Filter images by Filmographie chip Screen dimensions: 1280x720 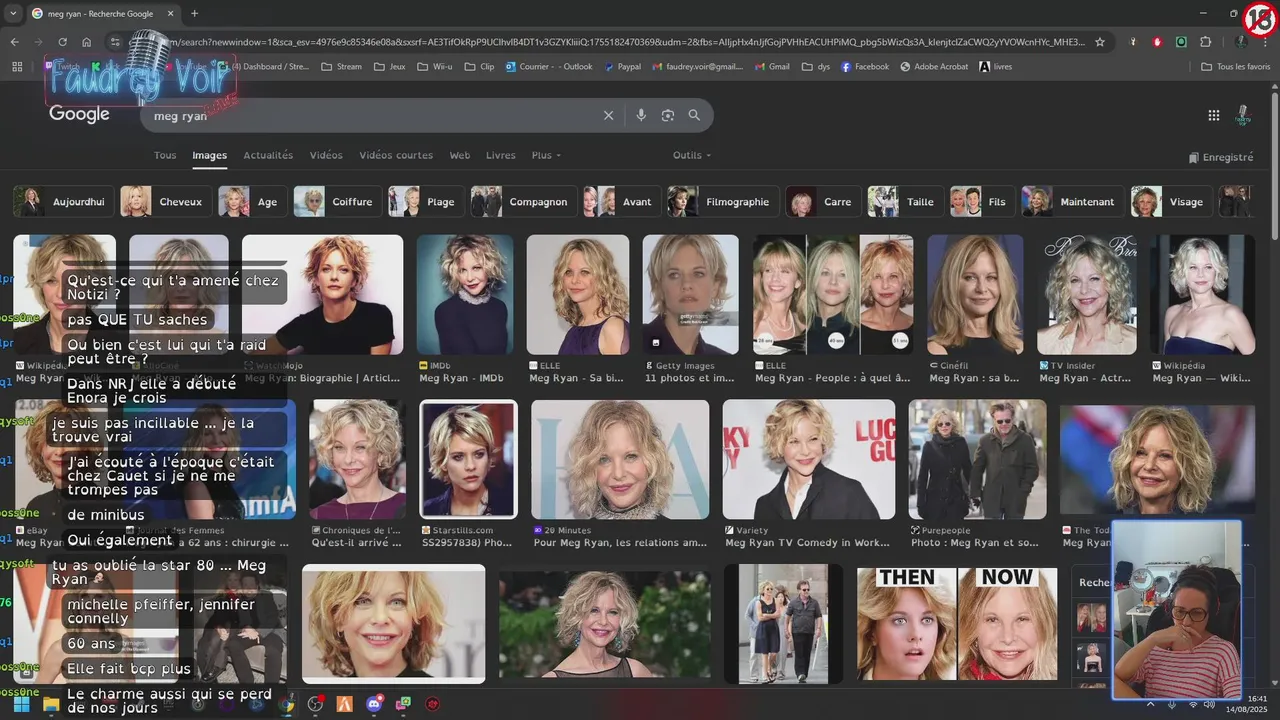click(724, 202)
